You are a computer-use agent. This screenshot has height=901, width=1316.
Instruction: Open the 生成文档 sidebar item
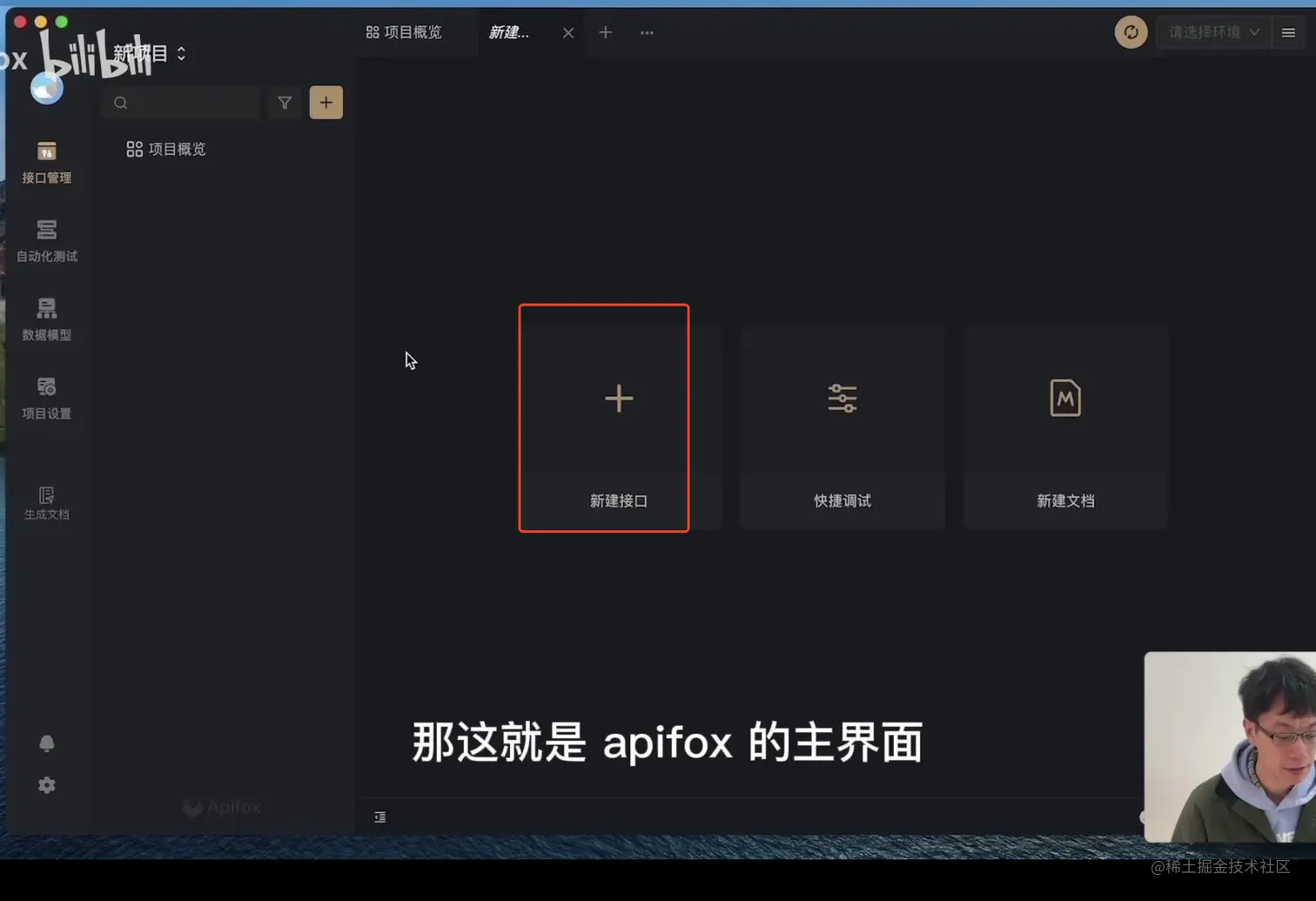click(x=47, y=503)
